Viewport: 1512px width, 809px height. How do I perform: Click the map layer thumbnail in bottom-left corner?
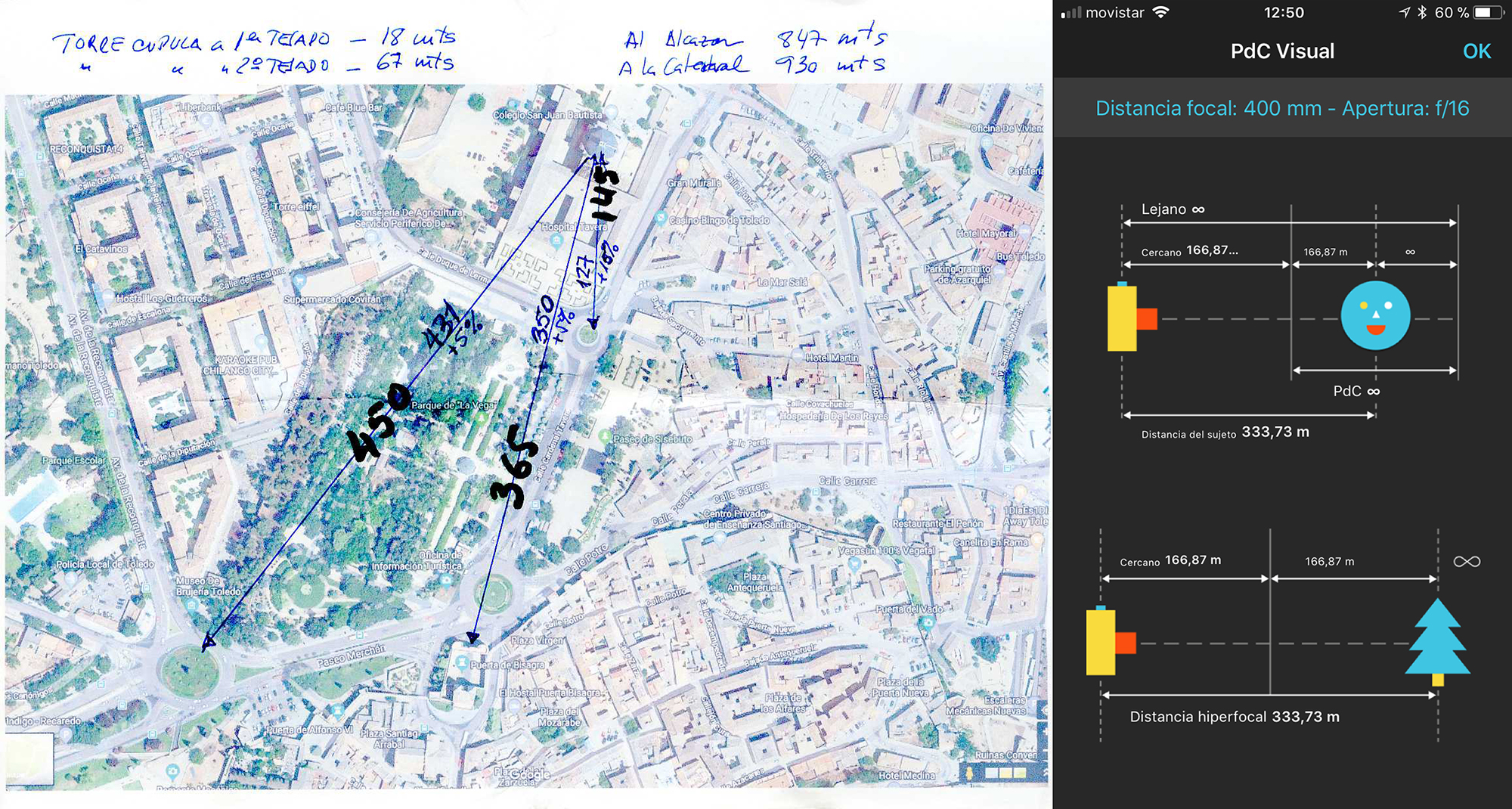click(29, 758)
